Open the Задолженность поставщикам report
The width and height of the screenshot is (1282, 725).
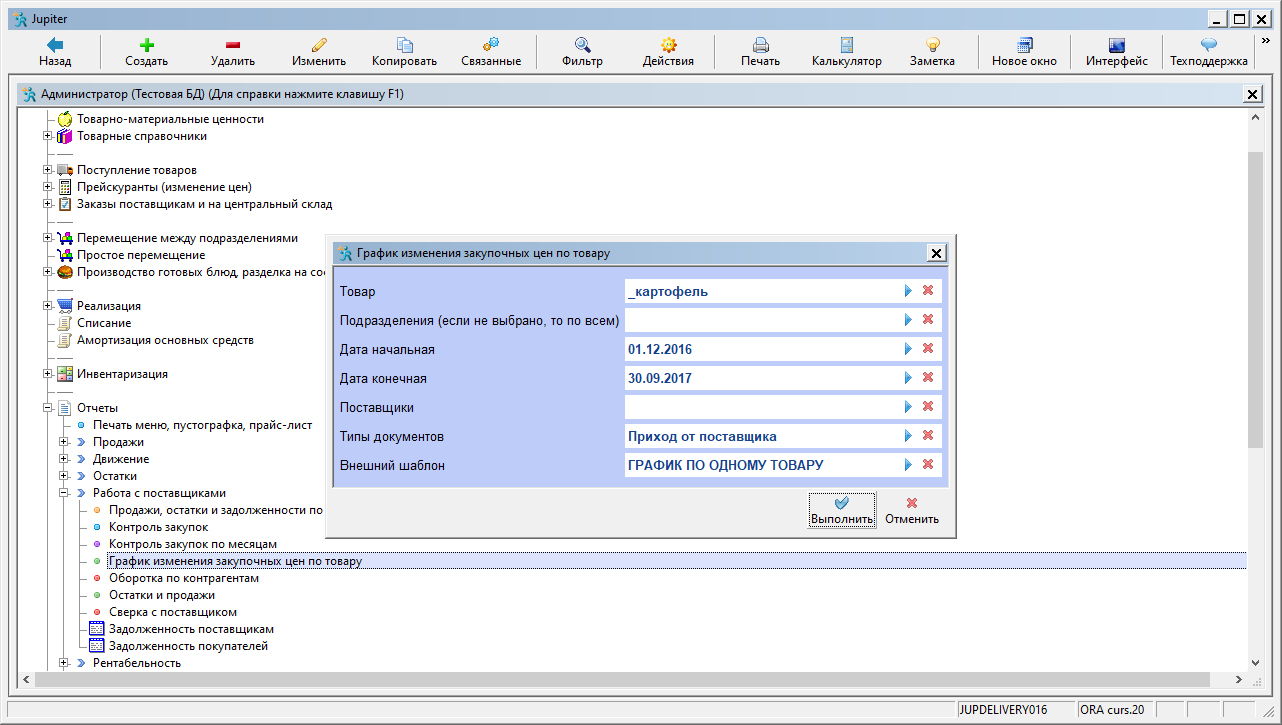(191, 629)
